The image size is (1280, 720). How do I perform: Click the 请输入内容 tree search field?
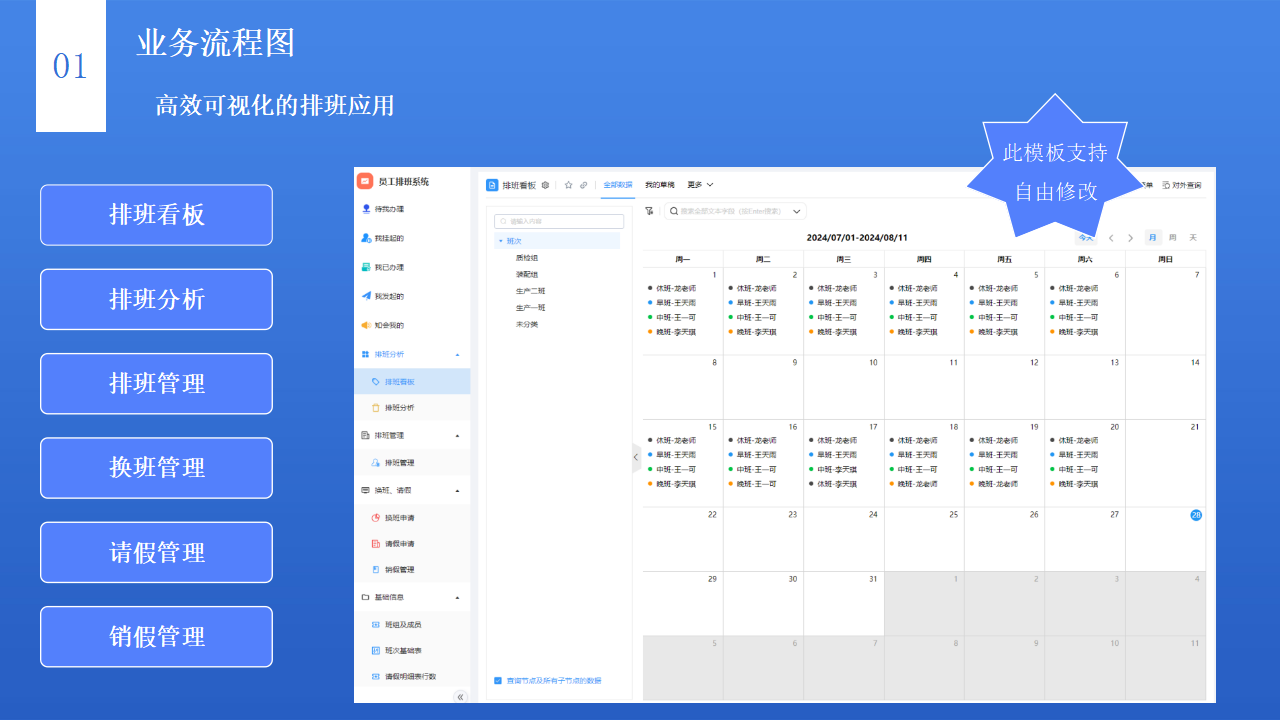[559, 221]
